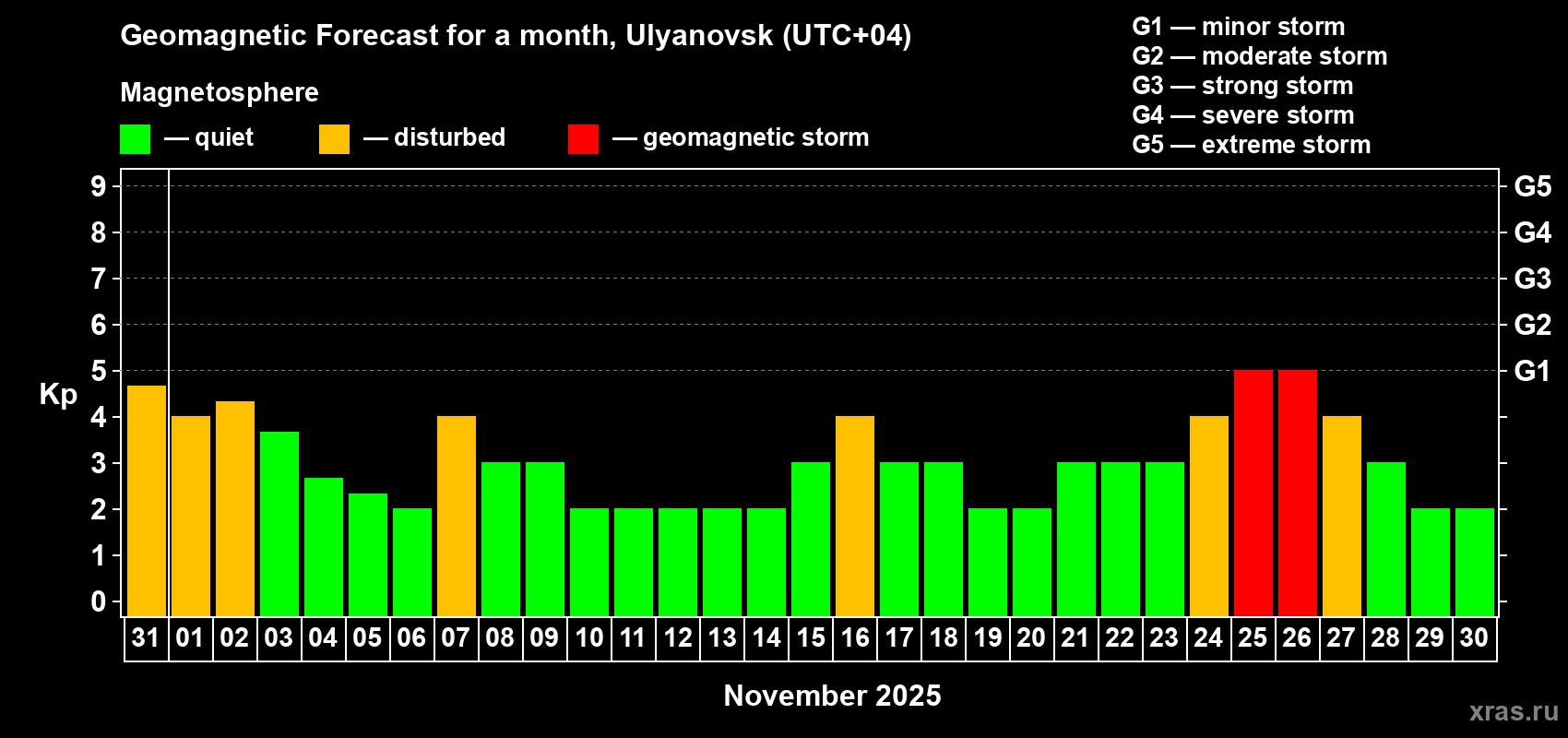
Task: Click the date label 17
Action: tap(898, 638)
